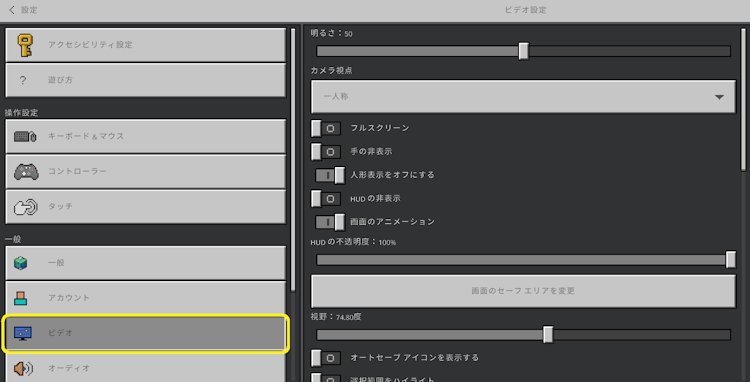Click the back arrow next to 設定
This screenshot has height=382, width=750.
pos(12,10)
